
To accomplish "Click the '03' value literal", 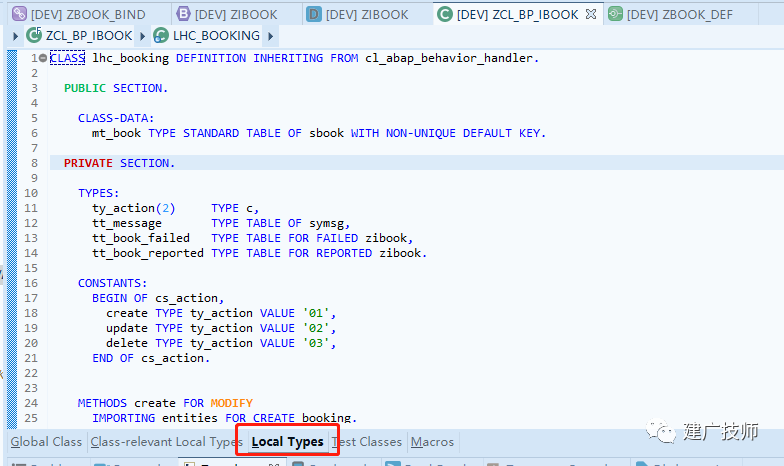I will (316, 343).
